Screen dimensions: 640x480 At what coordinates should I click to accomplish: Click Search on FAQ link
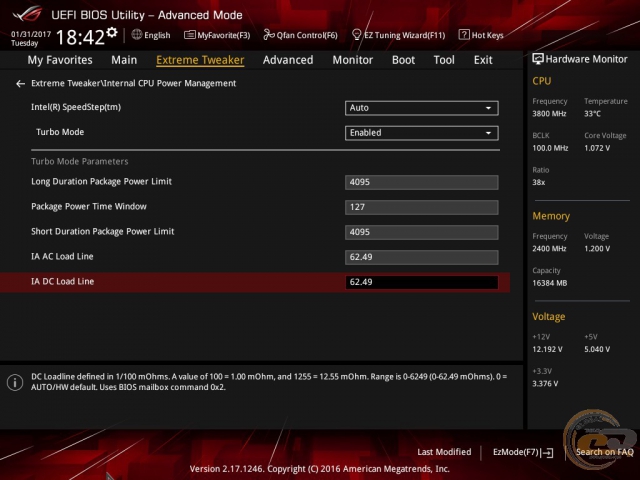[x=604, y=452]
